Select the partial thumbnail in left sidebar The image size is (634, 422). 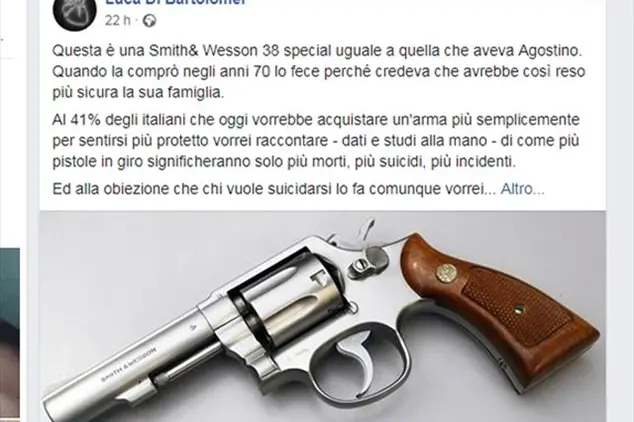point(10,333)
